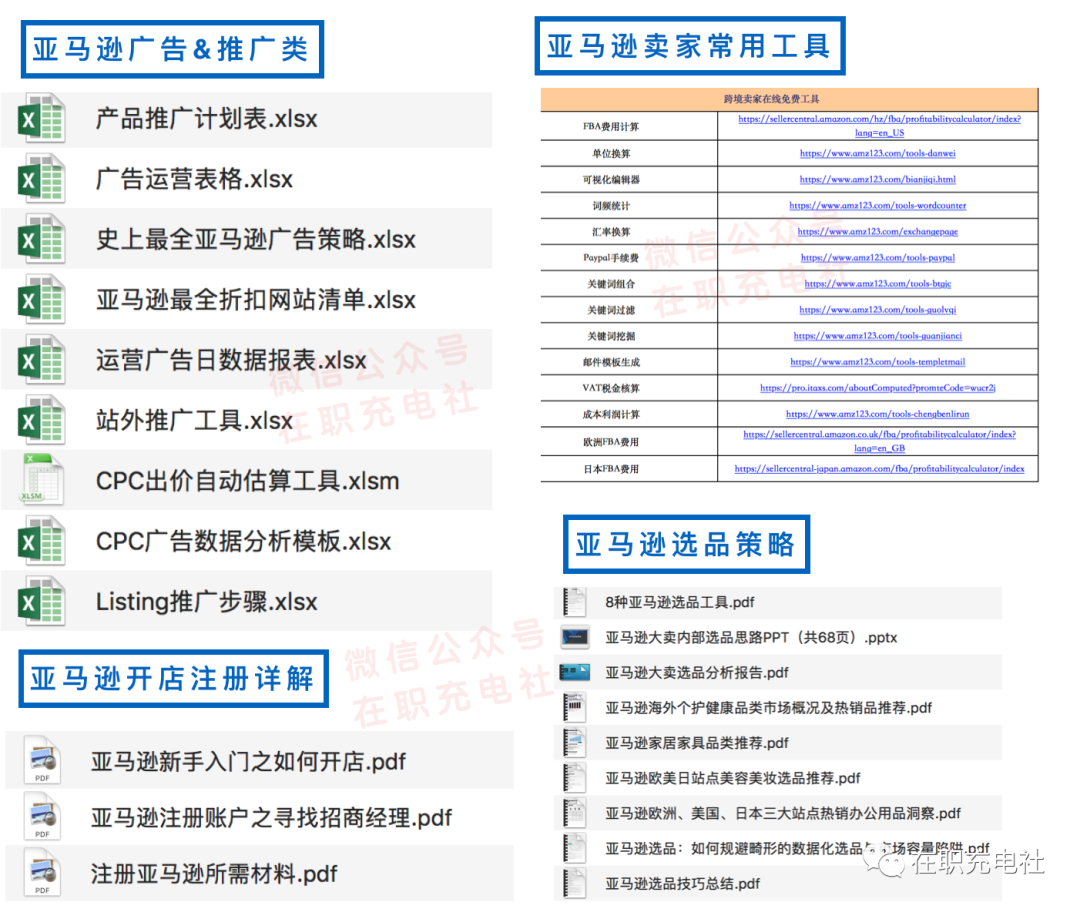This screenshot has height=909, width=1080.
Task: Select the file name 史上最全亚马逊广告策略.xlsx
Action: pos(256,240)
